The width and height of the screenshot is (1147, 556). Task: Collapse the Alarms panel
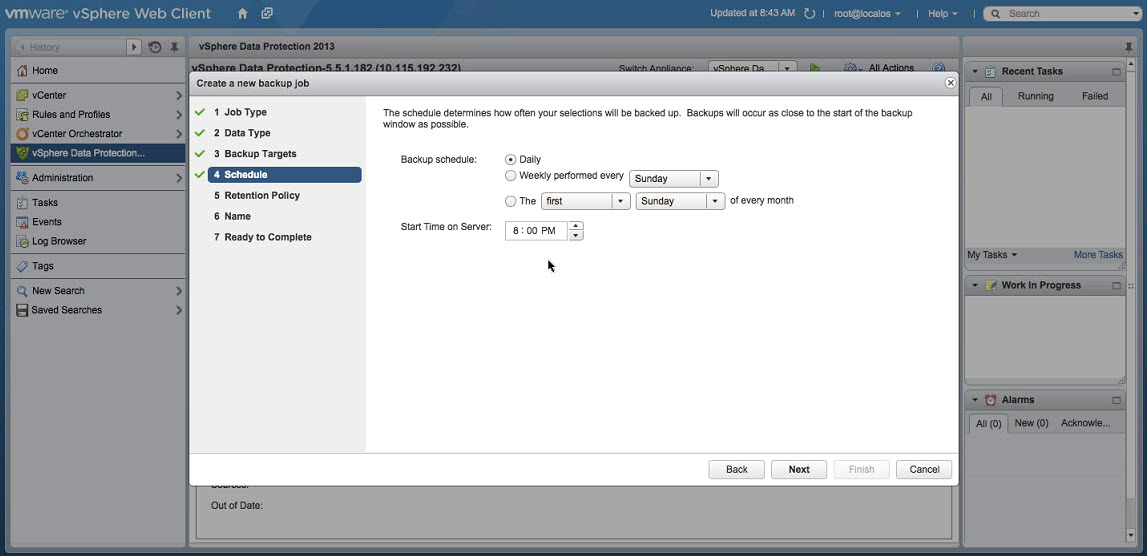coord(974,400)
